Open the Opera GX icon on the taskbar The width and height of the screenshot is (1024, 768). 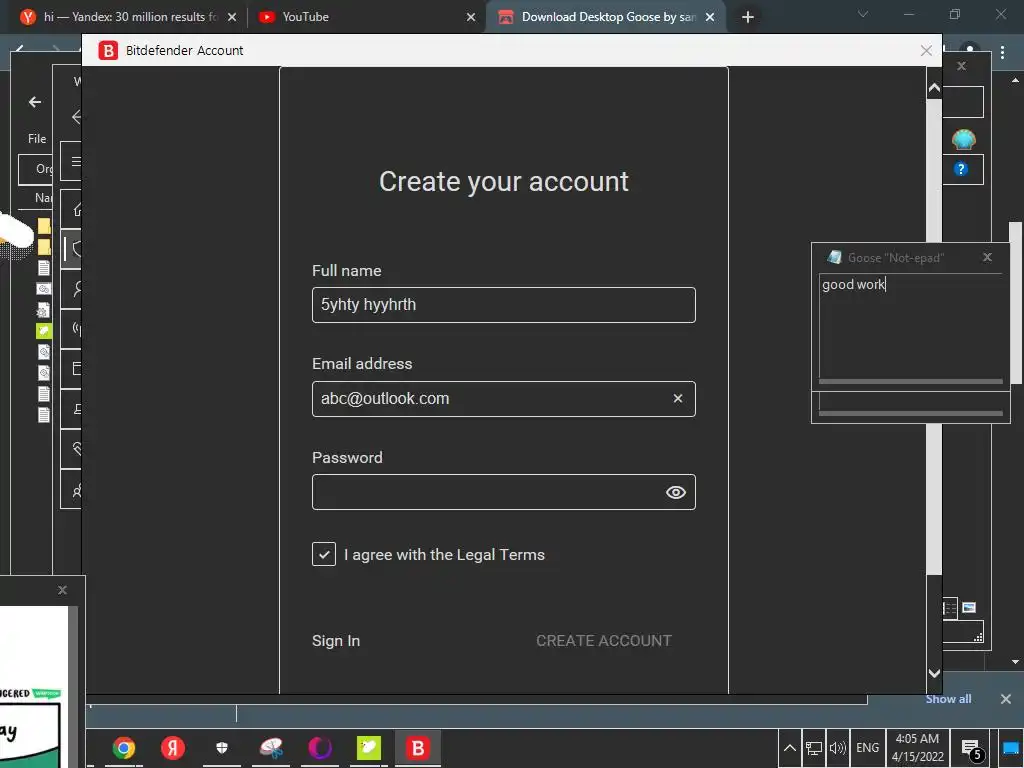(319, 748)
